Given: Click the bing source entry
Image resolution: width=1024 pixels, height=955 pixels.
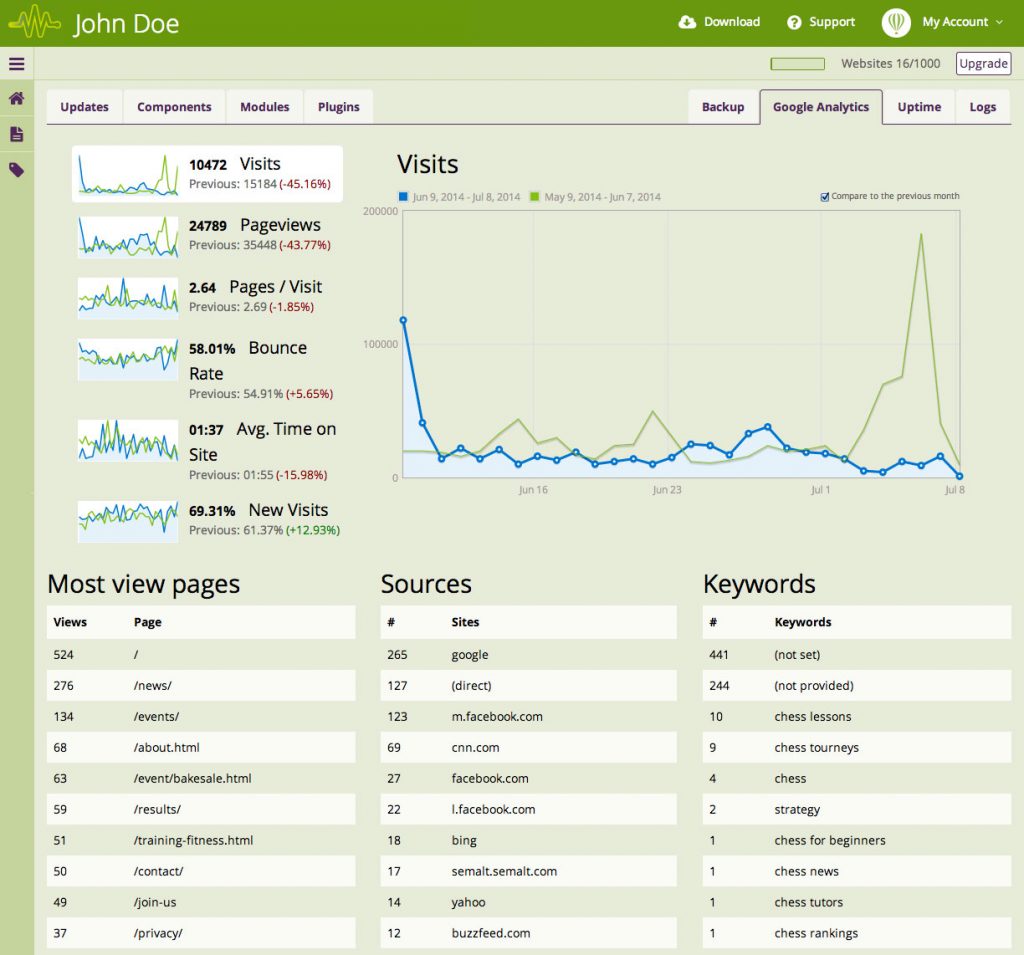Looking at the screenshot, I should (464, 841).
